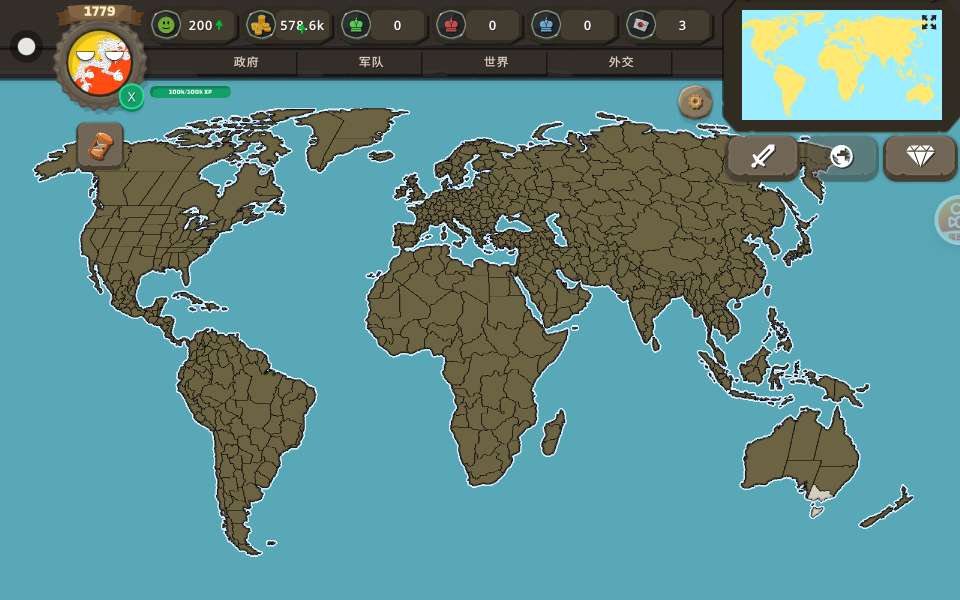The width and height of the screenshot is (960, 600).
Task: Click the sword war mode button
Action: [x=762, y=157]
